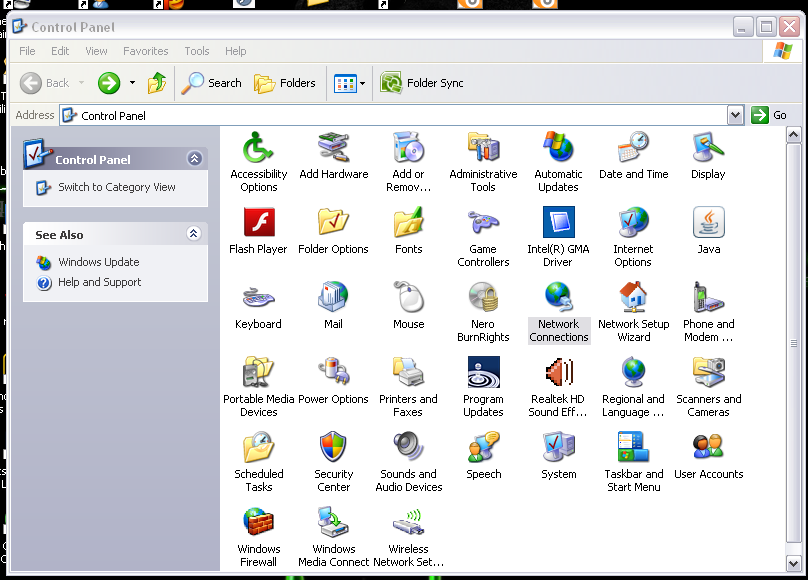Select Internet Options icon
The height and width of the screenshot is (580, 808).
[x=633, y=222]
